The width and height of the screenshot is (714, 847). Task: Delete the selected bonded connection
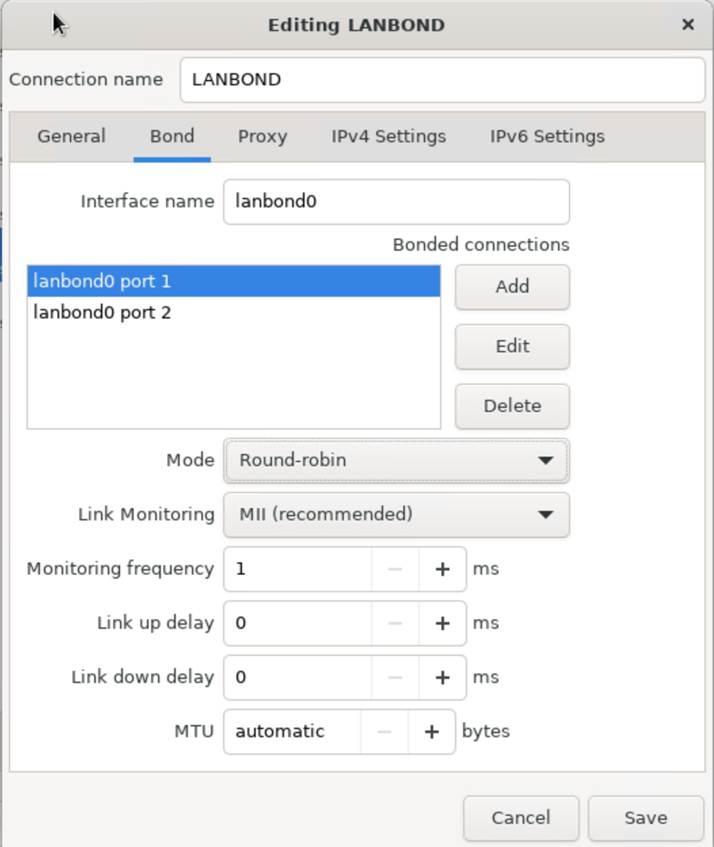tap(512, 406)
